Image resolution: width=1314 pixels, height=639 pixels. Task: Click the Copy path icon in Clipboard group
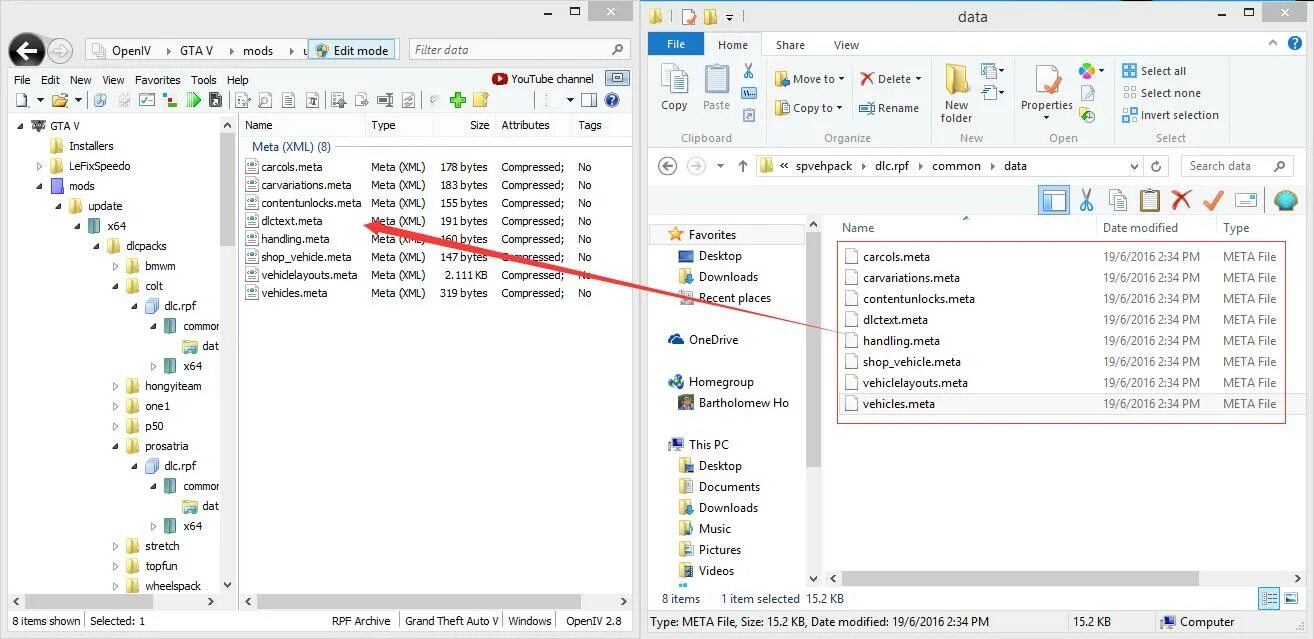click(x=748, y=93)
